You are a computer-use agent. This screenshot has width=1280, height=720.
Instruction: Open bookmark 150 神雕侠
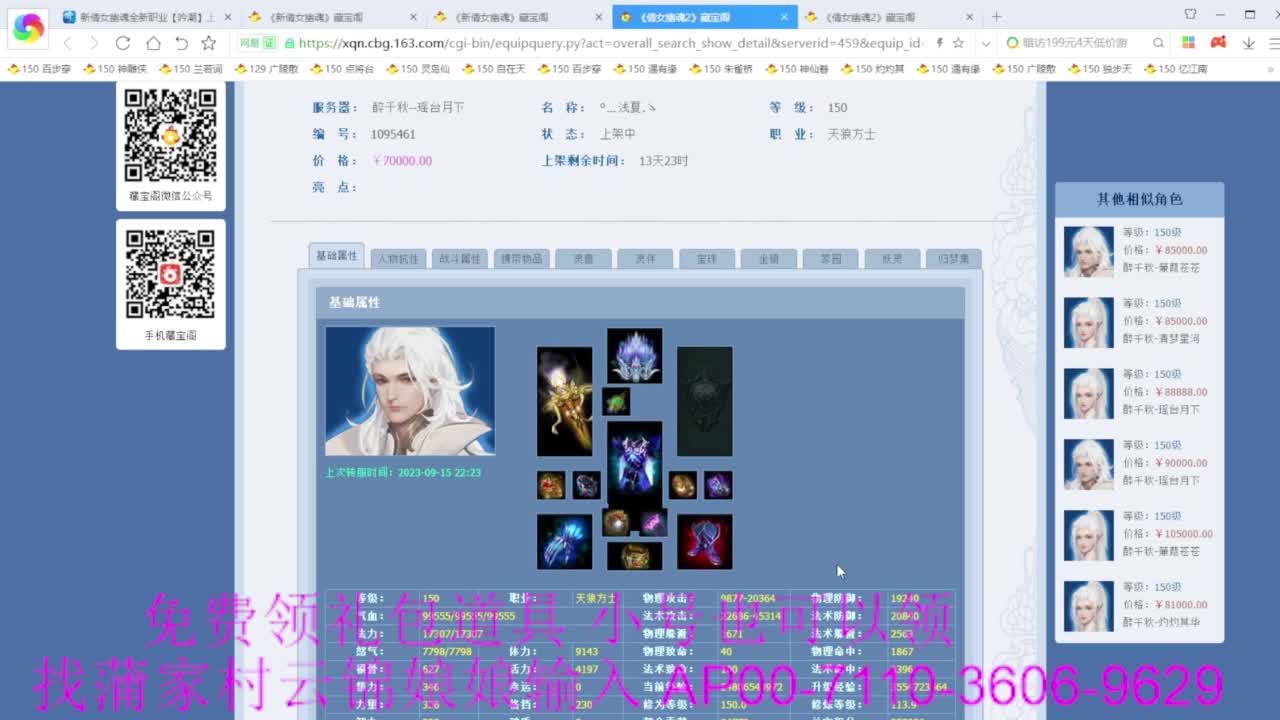115,69
